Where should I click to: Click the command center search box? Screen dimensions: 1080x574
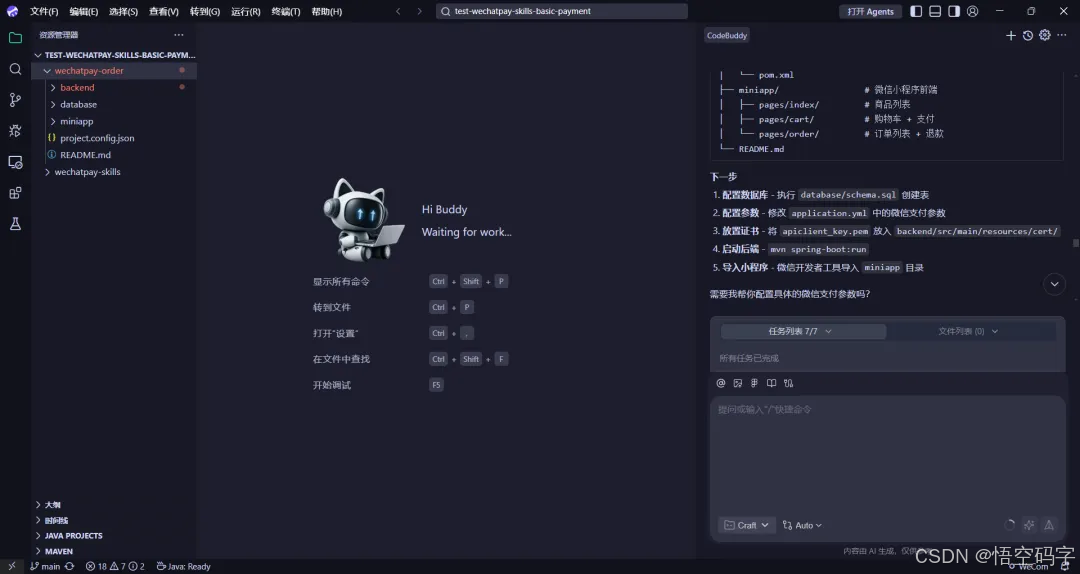click(562, 11)
